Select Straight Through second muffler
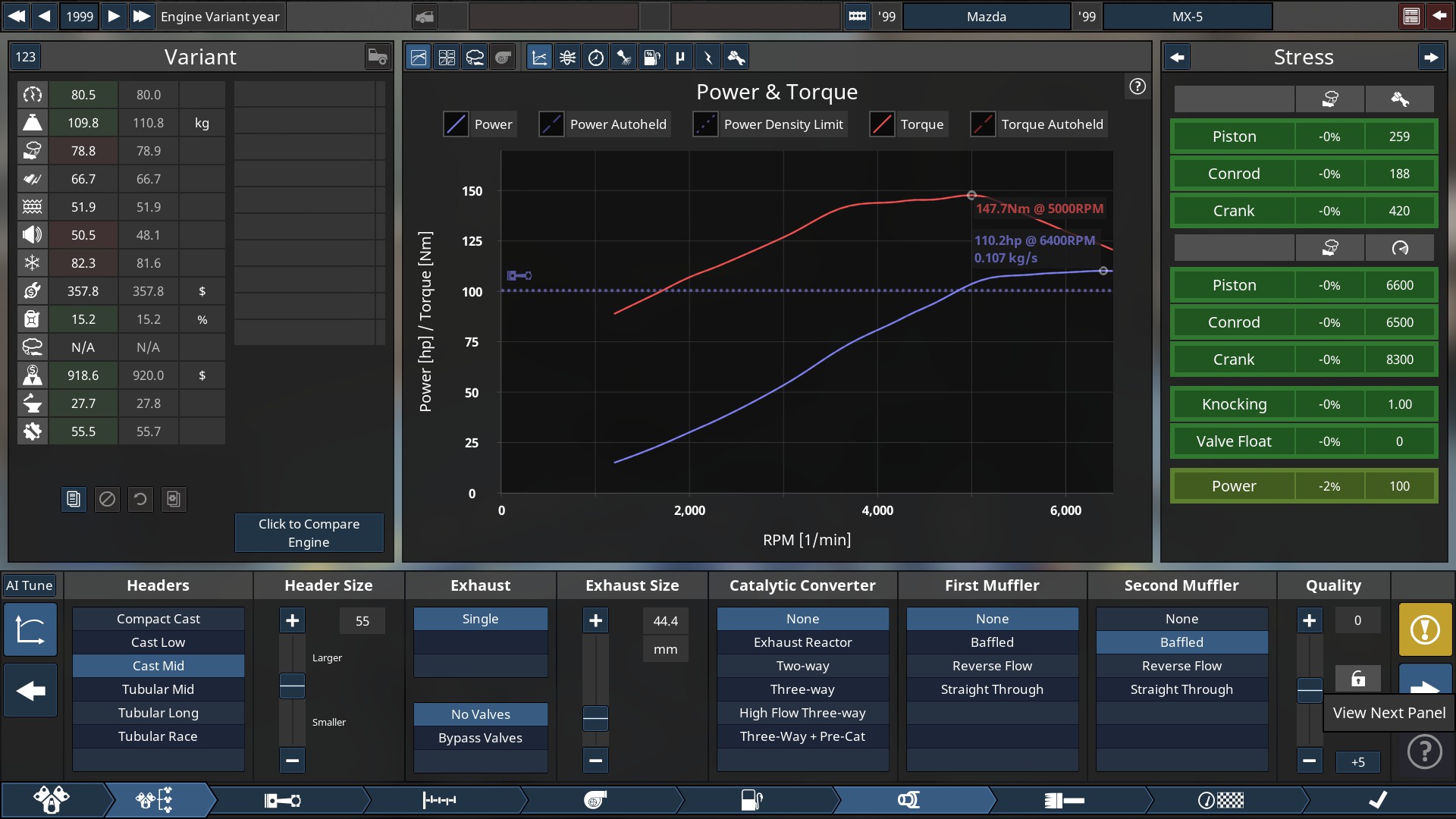This screenshot has width=1456, height=819. 1181,689
